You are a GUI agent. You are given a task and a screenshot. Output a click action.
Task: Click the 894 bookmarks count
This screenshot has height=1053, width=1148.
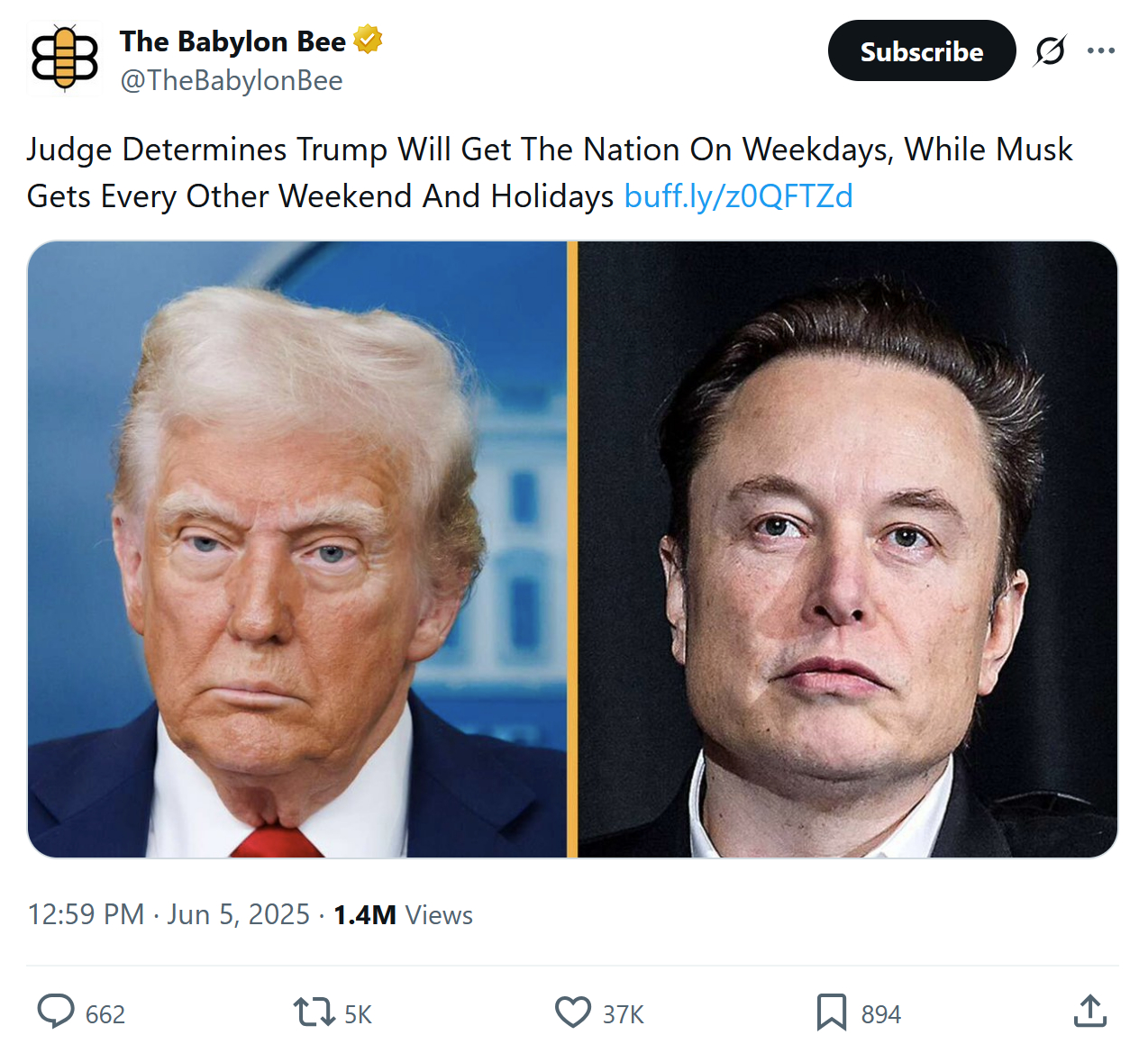coord(880,1015)
